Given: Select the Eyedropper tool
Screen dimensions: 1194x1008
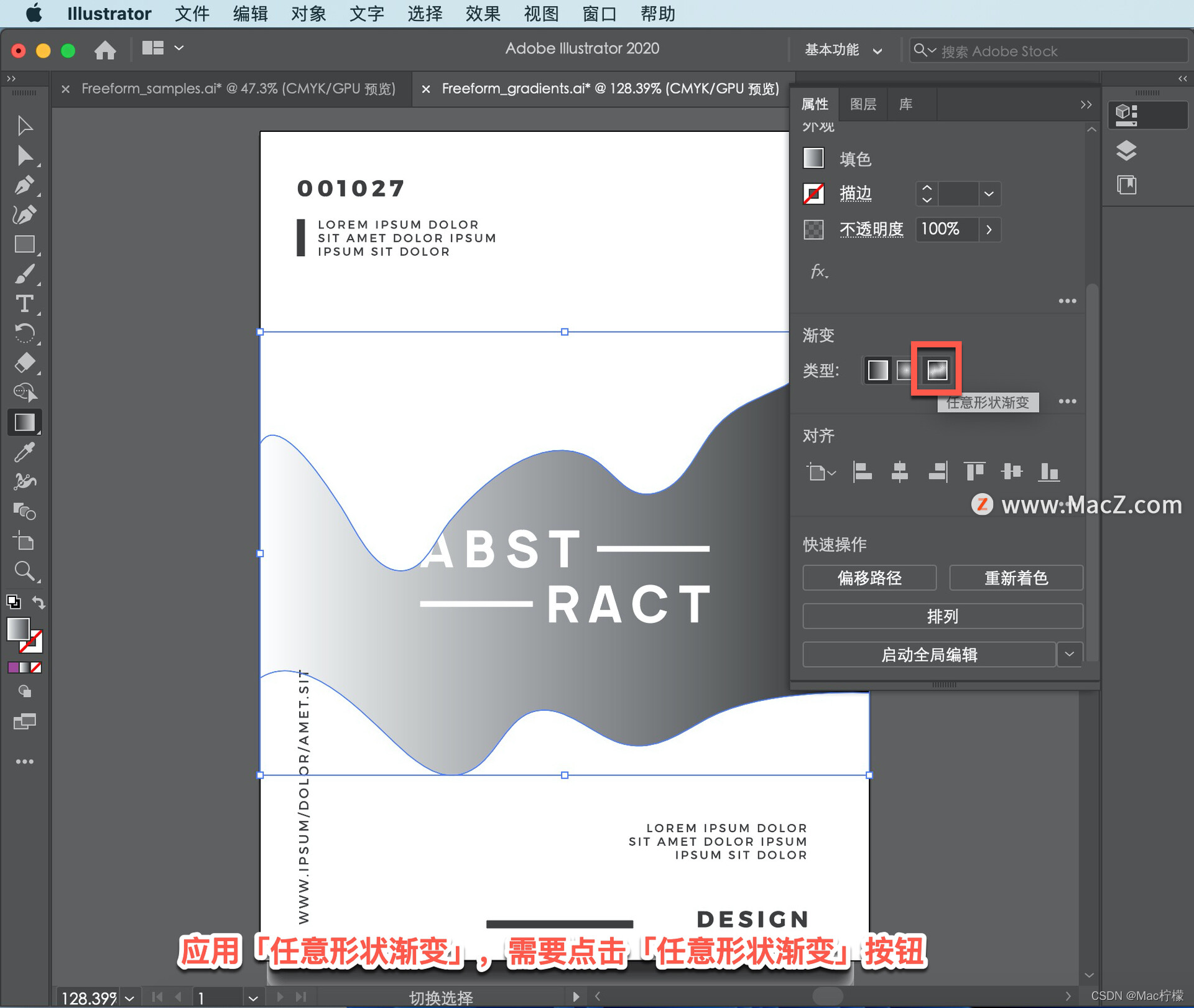Looking at the screenshot, I should tap(24, 452).
